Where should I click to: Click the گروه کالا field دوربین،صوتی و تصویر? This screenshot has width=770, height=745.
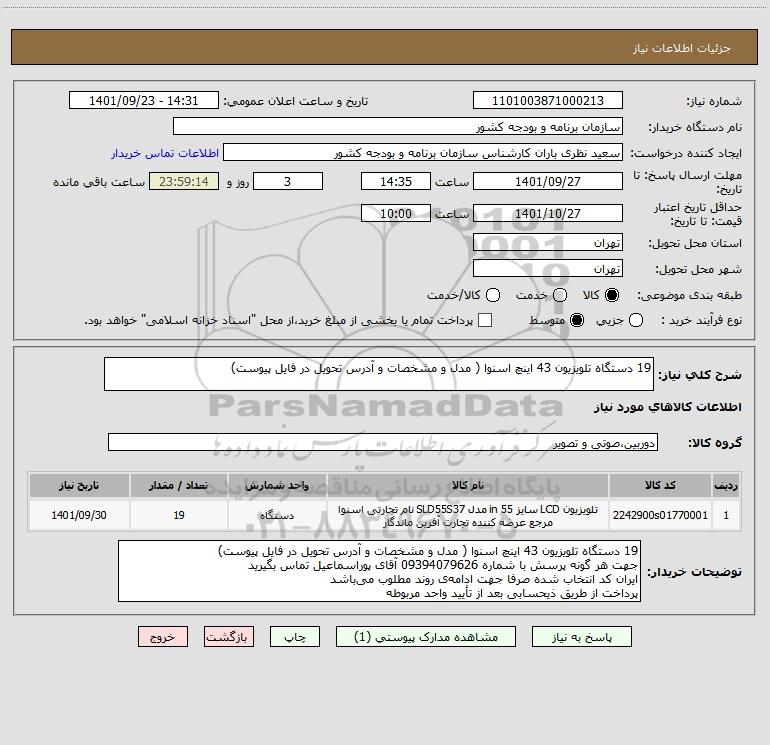383,442
